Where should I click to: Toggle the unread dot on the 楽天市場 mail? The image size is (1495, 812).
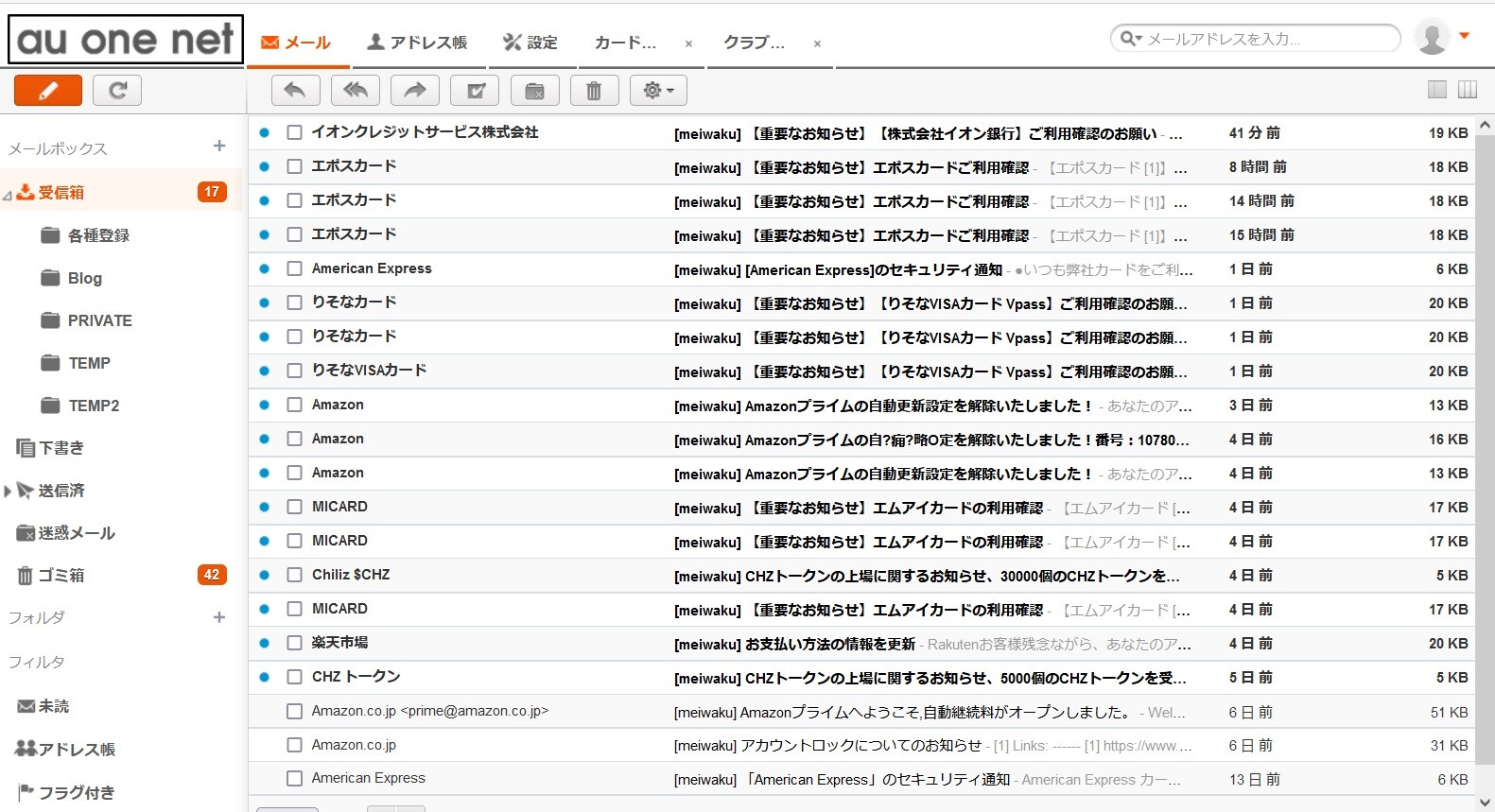click(x=265, y=643)
